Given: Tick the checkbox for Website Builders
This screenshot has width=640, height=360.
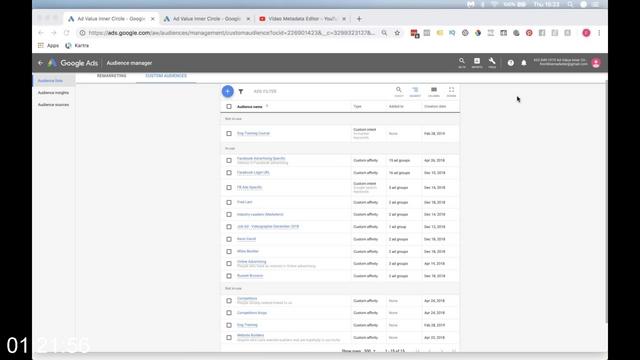Looking at the screenshot, I should tap(229, 338).
